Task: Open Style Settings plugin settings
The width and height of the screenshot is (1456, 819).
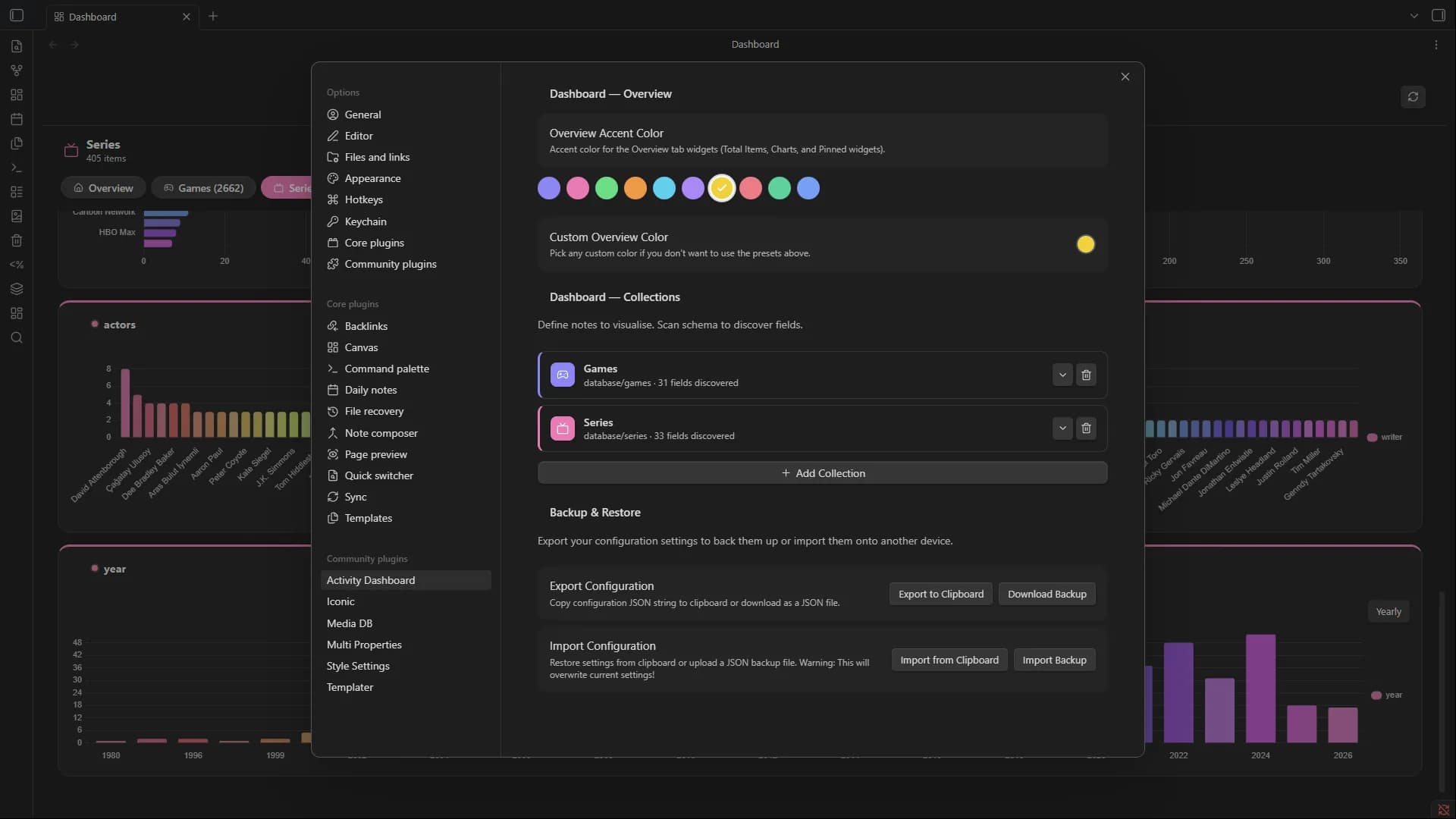Action: tap(406, 666)
